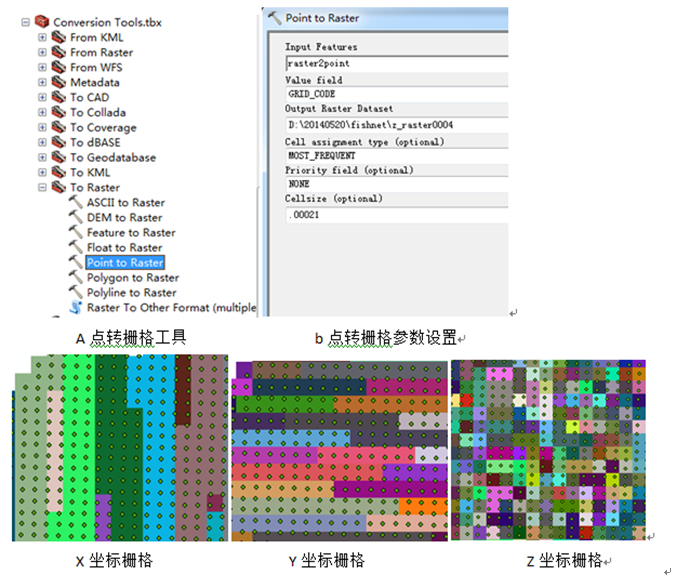Expand the To Geodatabase toolset
This screenshot has width=674, height=584.
click(x=42, y=157)
